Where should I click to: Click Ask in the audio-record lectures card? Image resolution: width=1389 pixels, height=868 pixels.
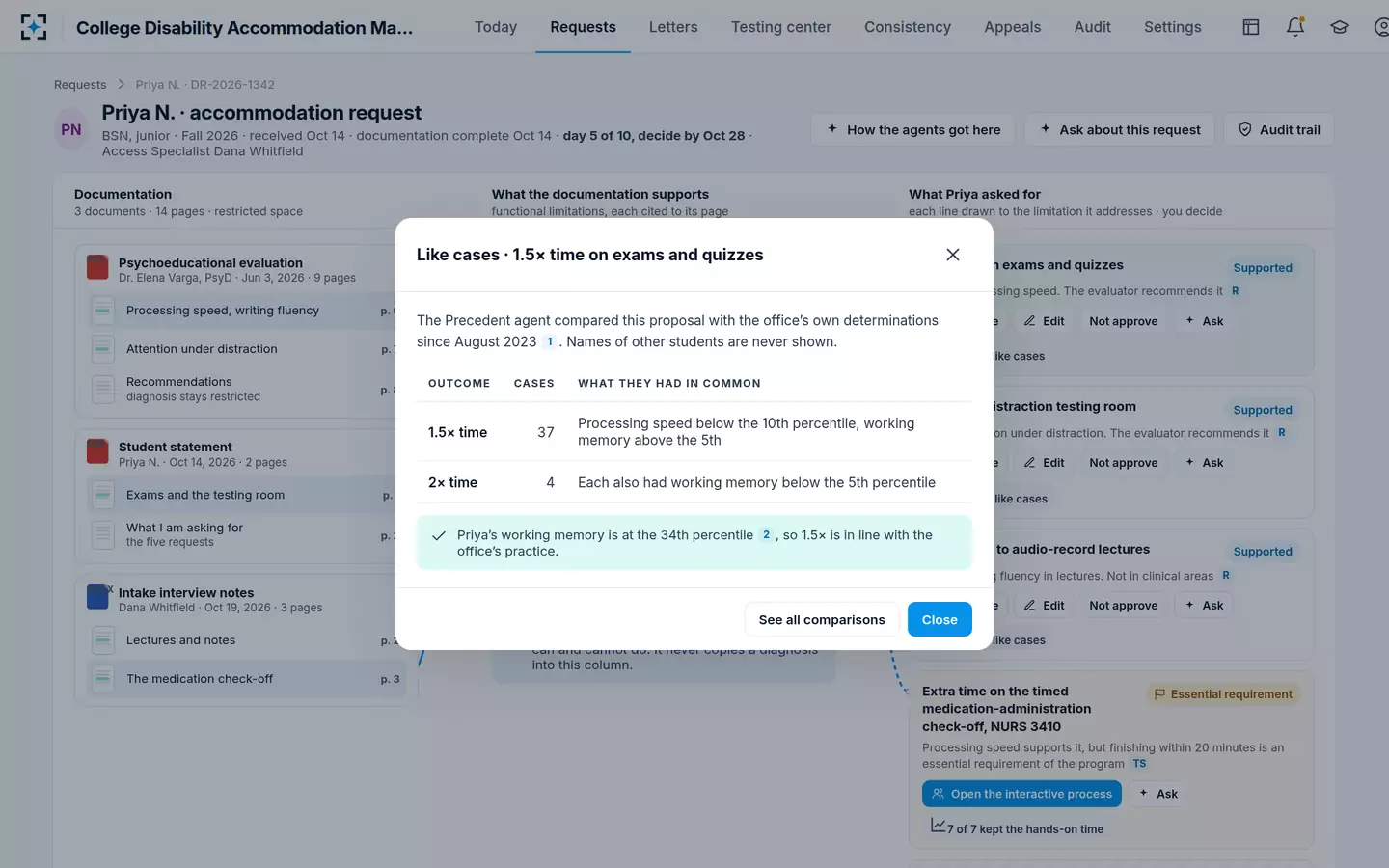click(1205, 606)
